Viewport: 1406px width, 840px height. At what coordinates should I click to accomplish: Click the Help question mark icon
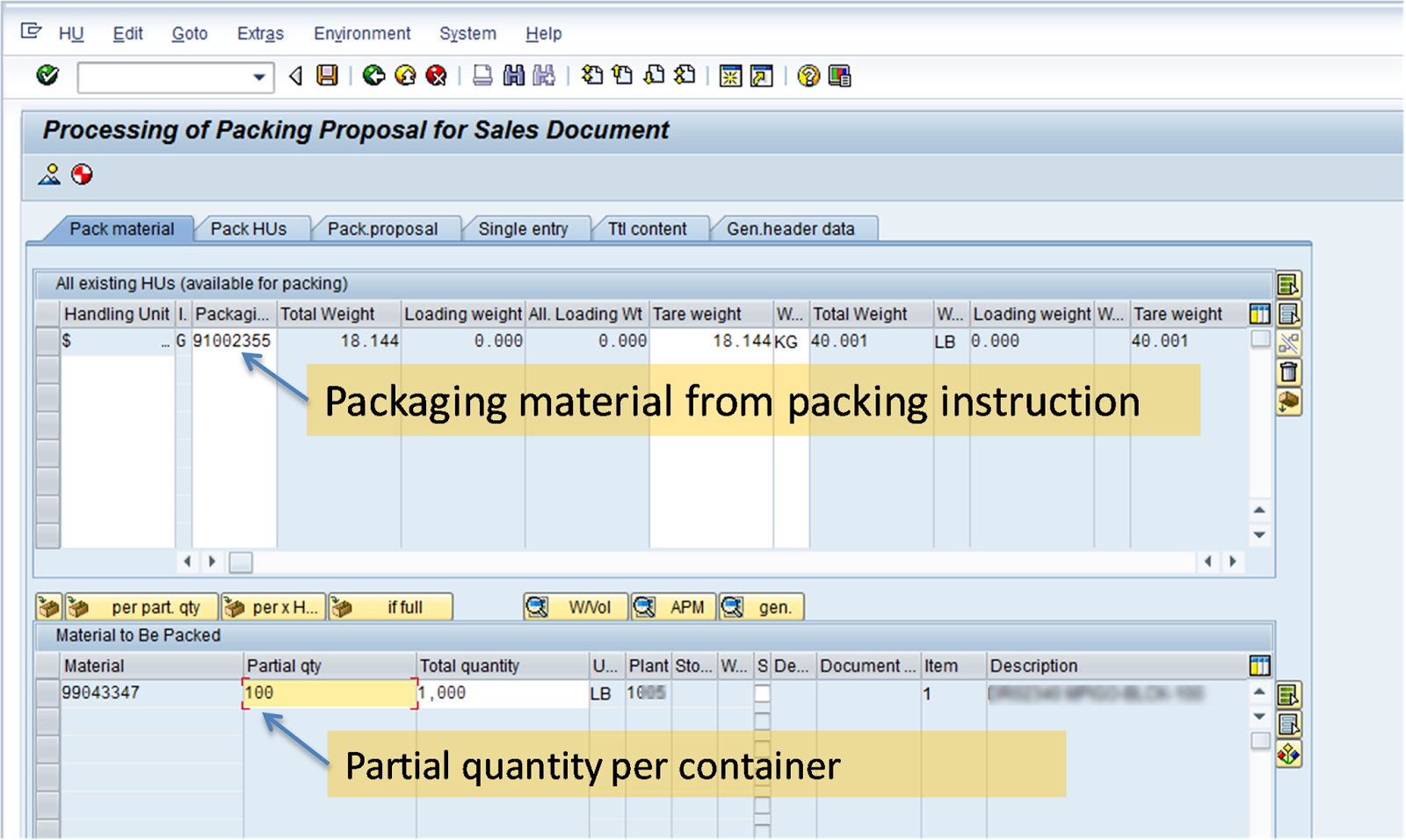pyautogui.click(x=808, y=76)
